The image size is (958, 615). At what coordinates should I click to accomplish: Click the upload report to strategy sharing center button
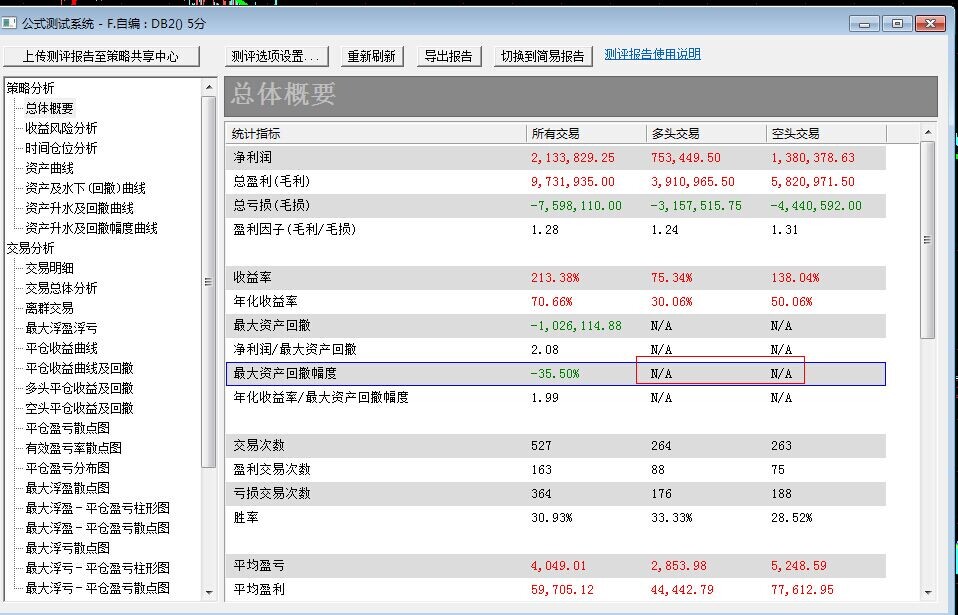[101, 56]
